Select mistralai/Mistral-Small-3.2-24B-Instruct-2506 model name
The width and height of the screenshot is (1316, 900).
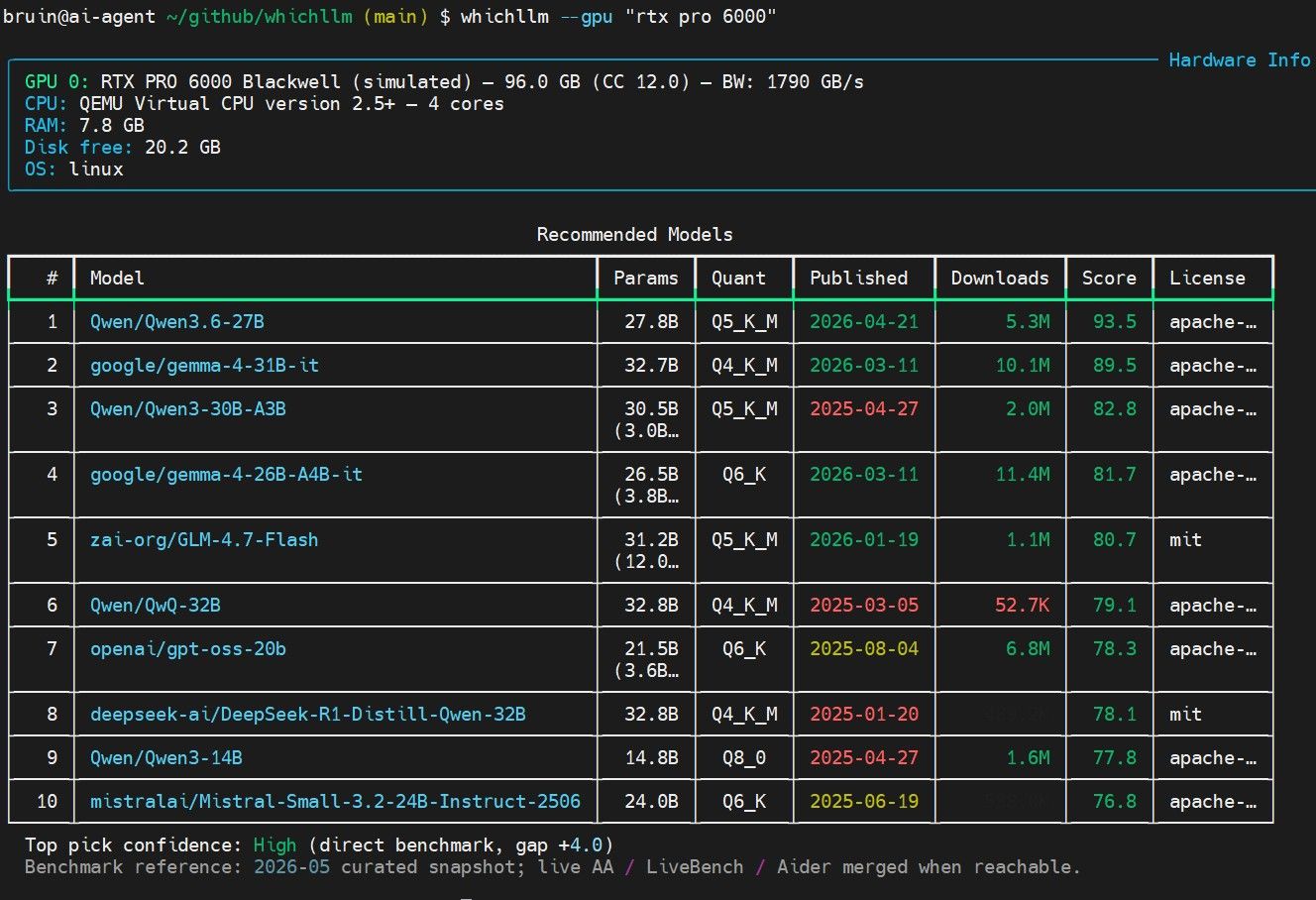(335, 802)
